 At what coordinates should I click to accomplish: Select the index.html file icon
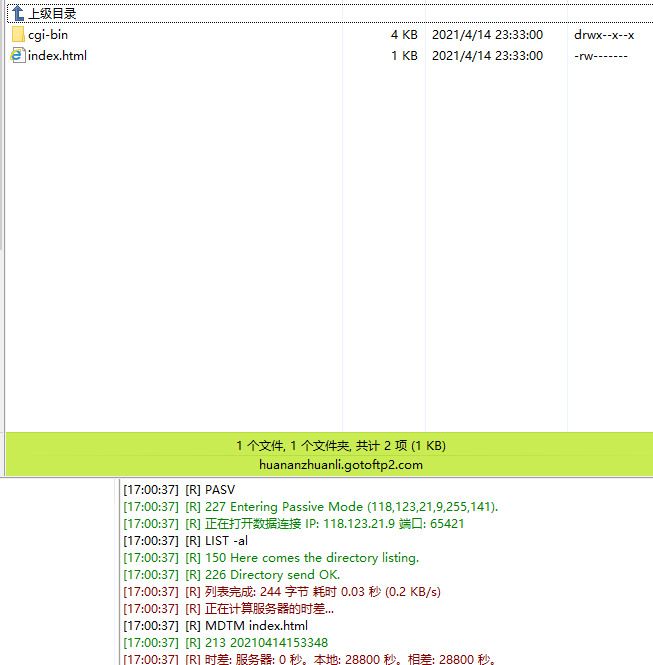18,56
